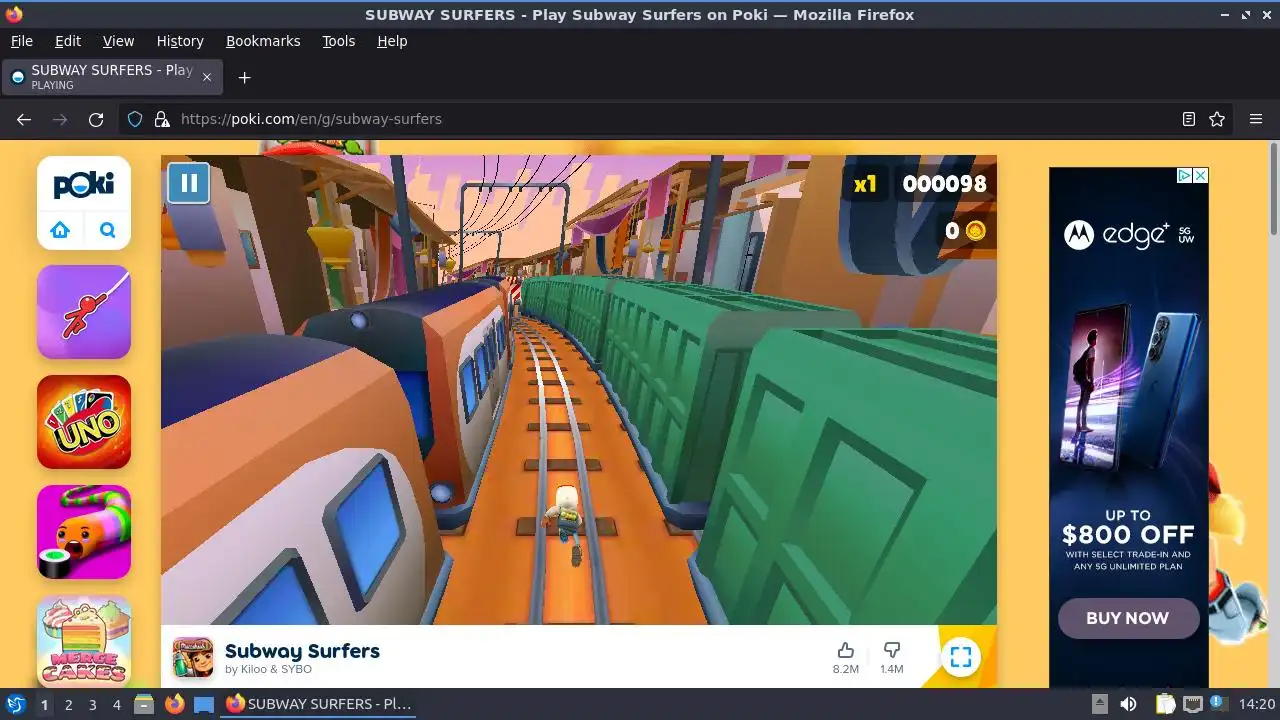Screen dimensions: 1280x720
Task: Open clipboard manager tray icon
Action: (x=1165, y=704)
